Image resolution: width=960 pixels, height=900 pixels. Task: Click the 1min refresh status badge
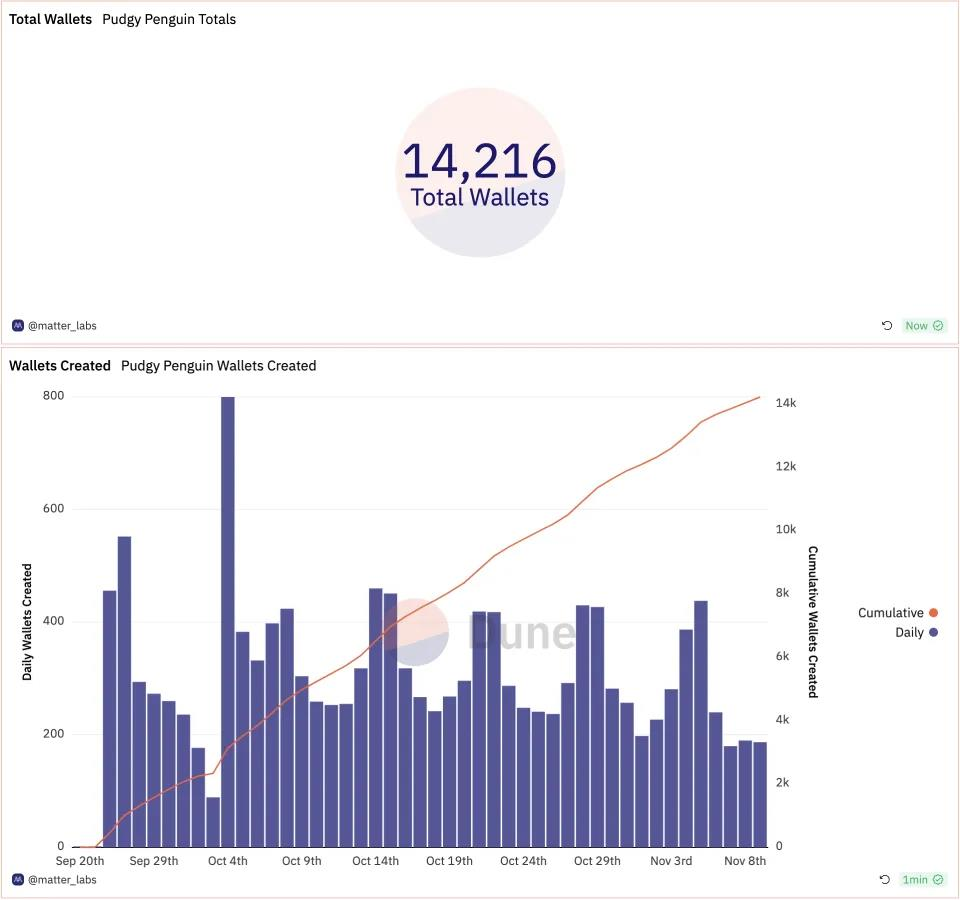click(x=923, y=880)
